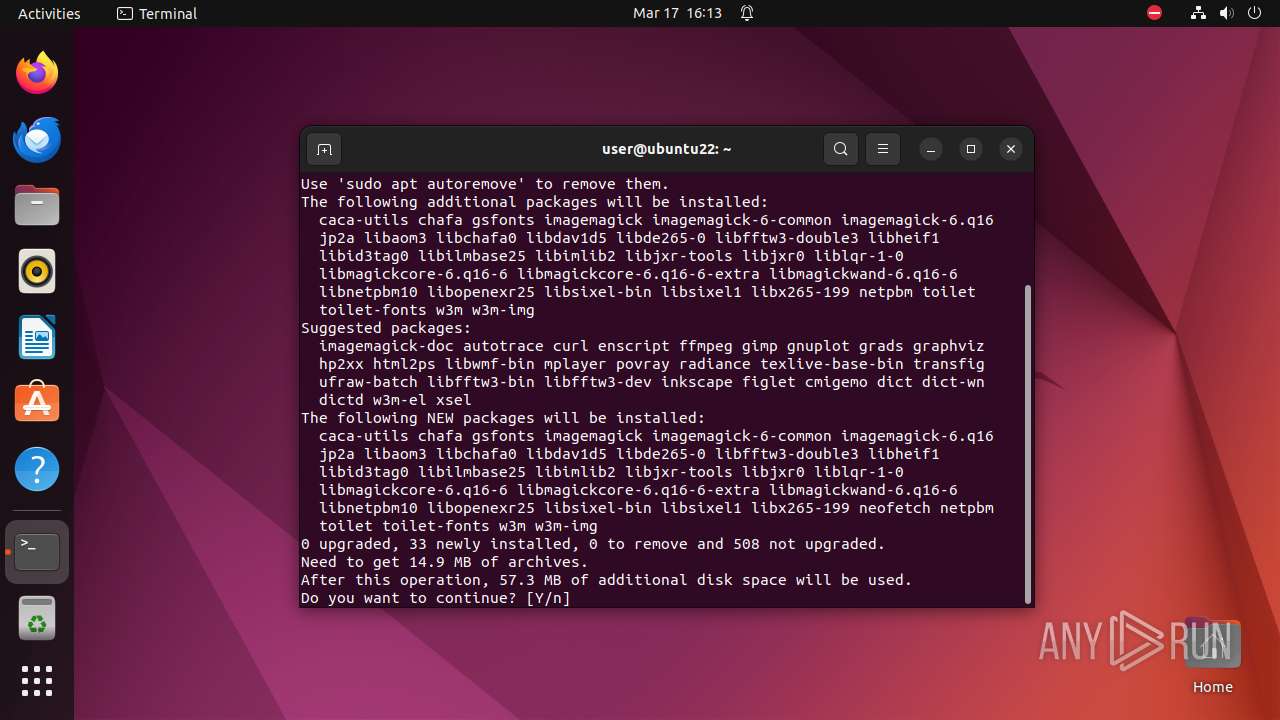
Task: Open the terminal search tool
Action: (841, 149)
